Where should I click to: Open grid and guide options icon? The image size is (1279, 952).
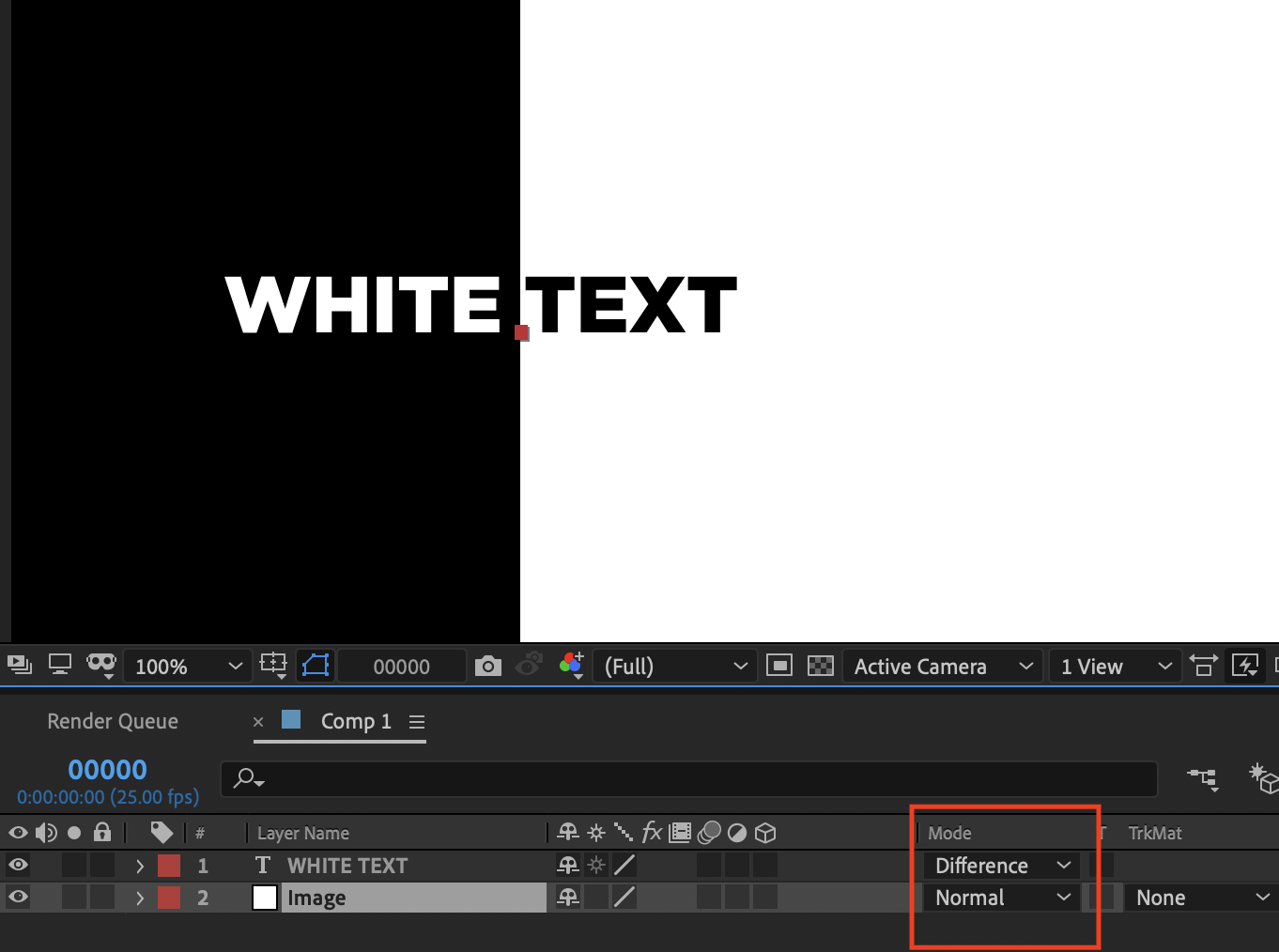click(273, 666)
